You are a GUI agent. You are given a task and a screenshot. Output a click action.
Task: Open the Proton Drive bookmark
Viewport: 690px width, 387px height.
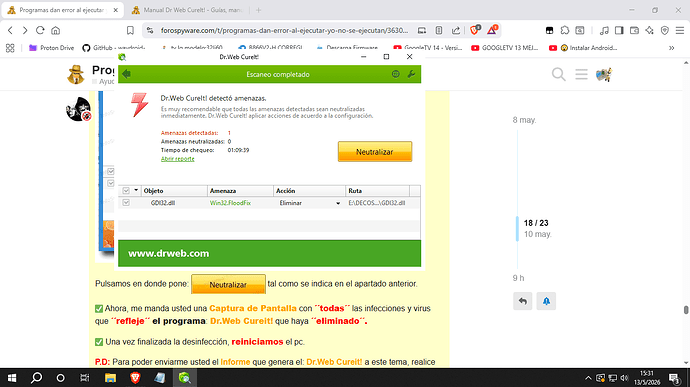51,48
